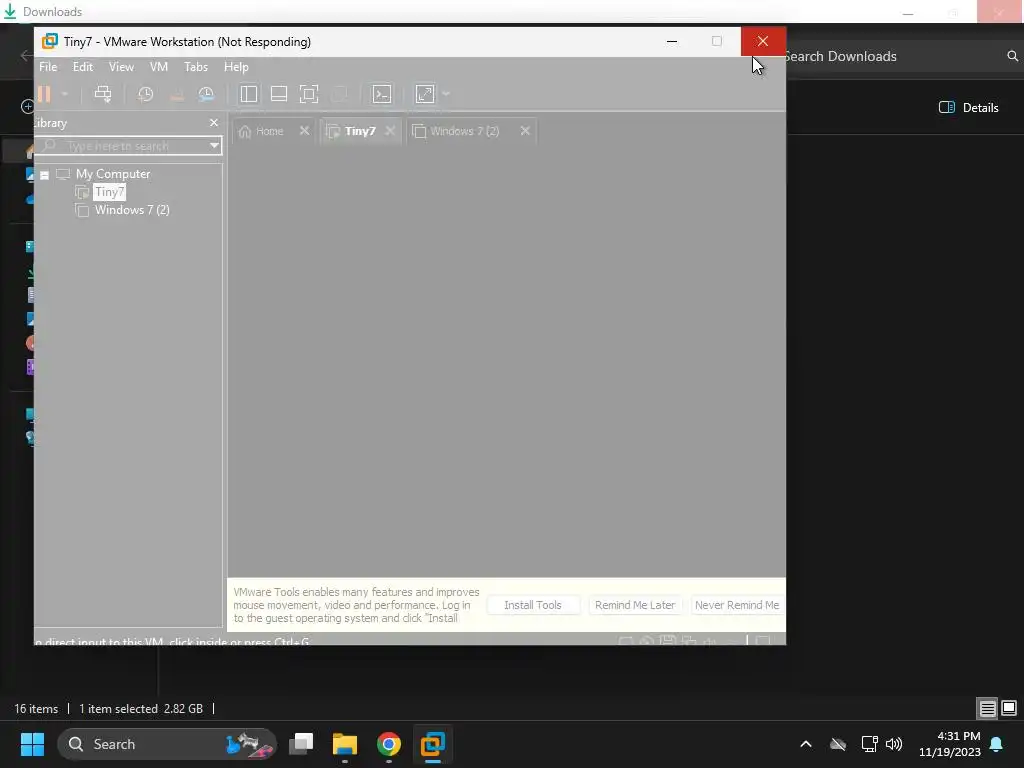Open Task View from the taskbar

[301, 744]
